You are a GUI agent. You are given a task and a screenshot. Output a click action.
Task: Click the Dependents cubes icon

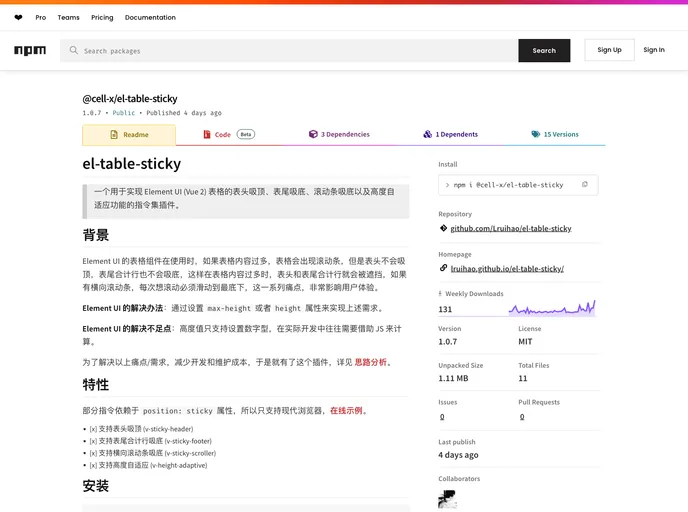click(427, 134)
